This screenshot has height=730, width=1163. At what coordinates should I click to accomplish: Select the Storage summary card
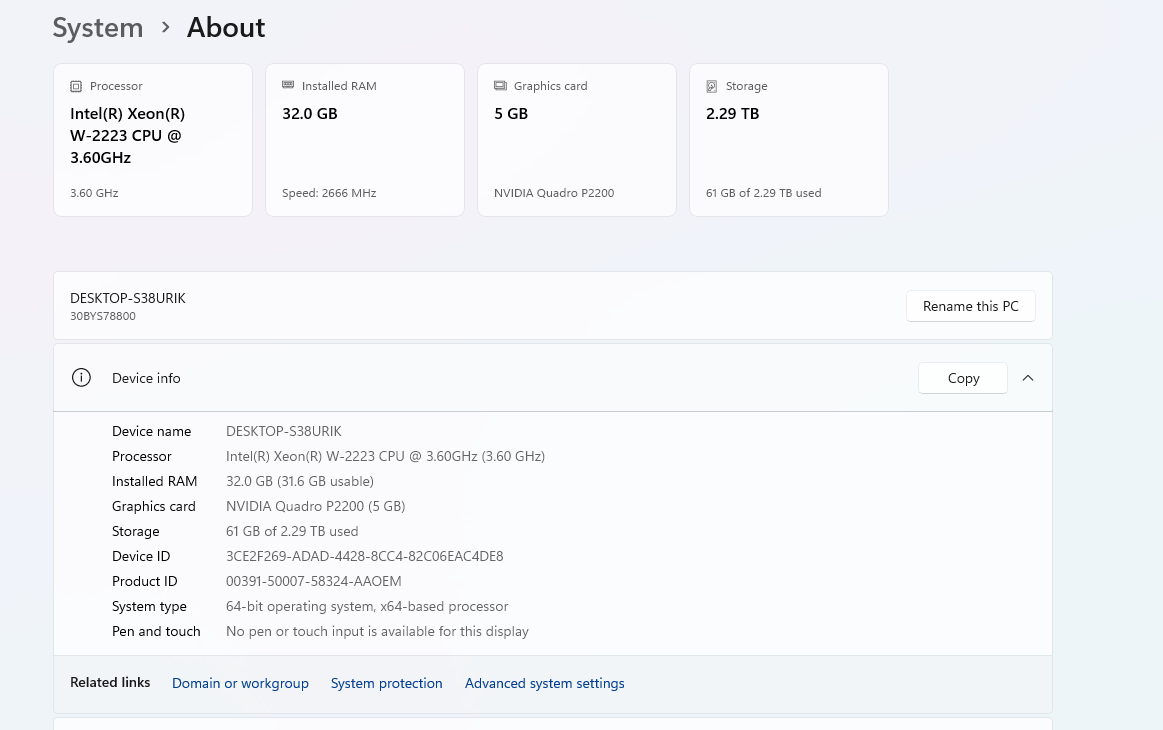[789, 140]
